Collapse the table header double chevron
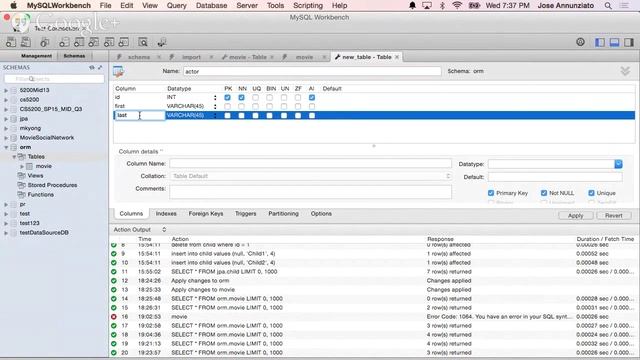The width and height of the screenshot is (640, 360). tap(625, 71)
